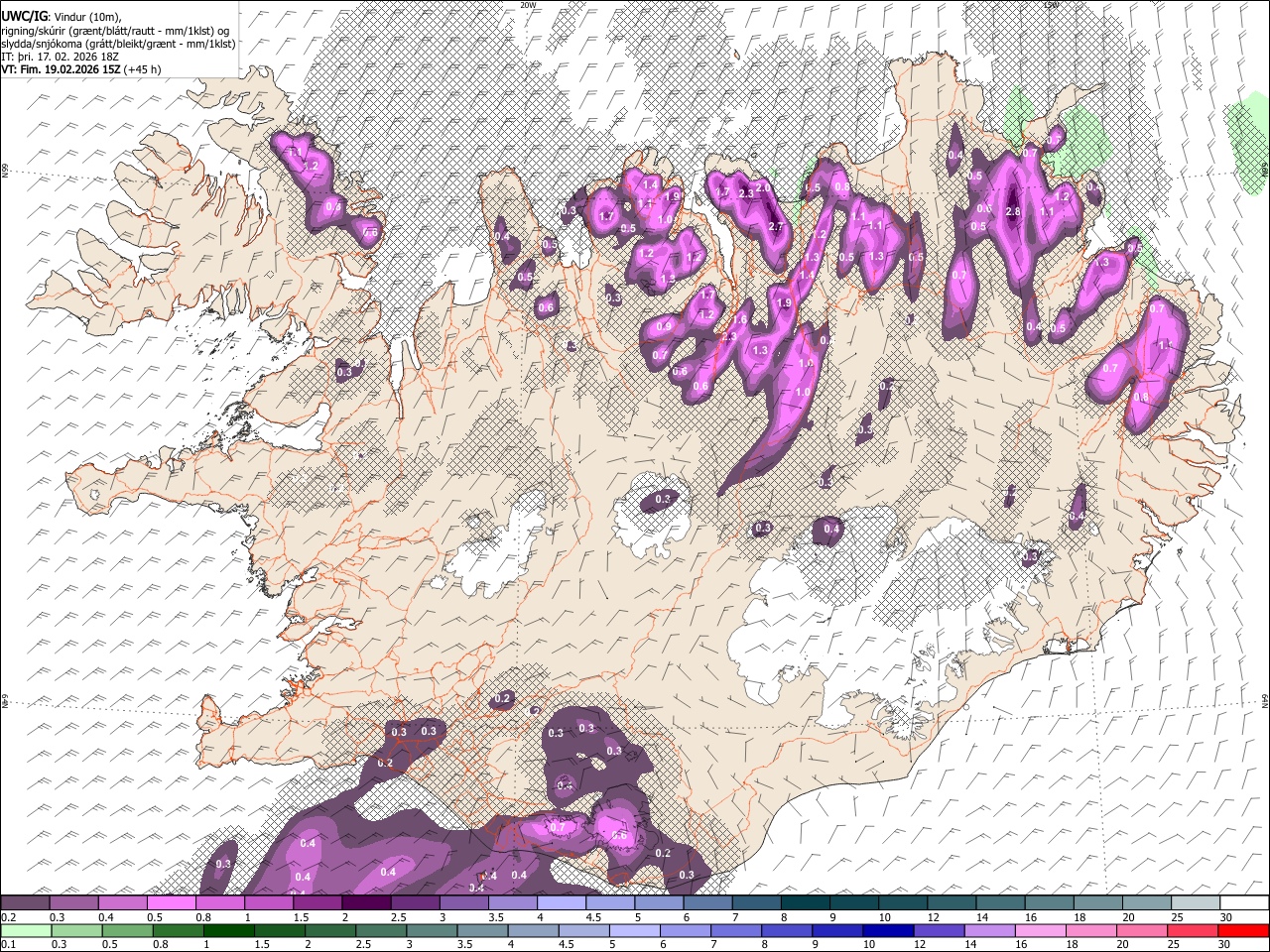Select the dark teal snow swatch labeled 8
The height and width of the screenshot is (952, 1270).
tap(805, 903)
